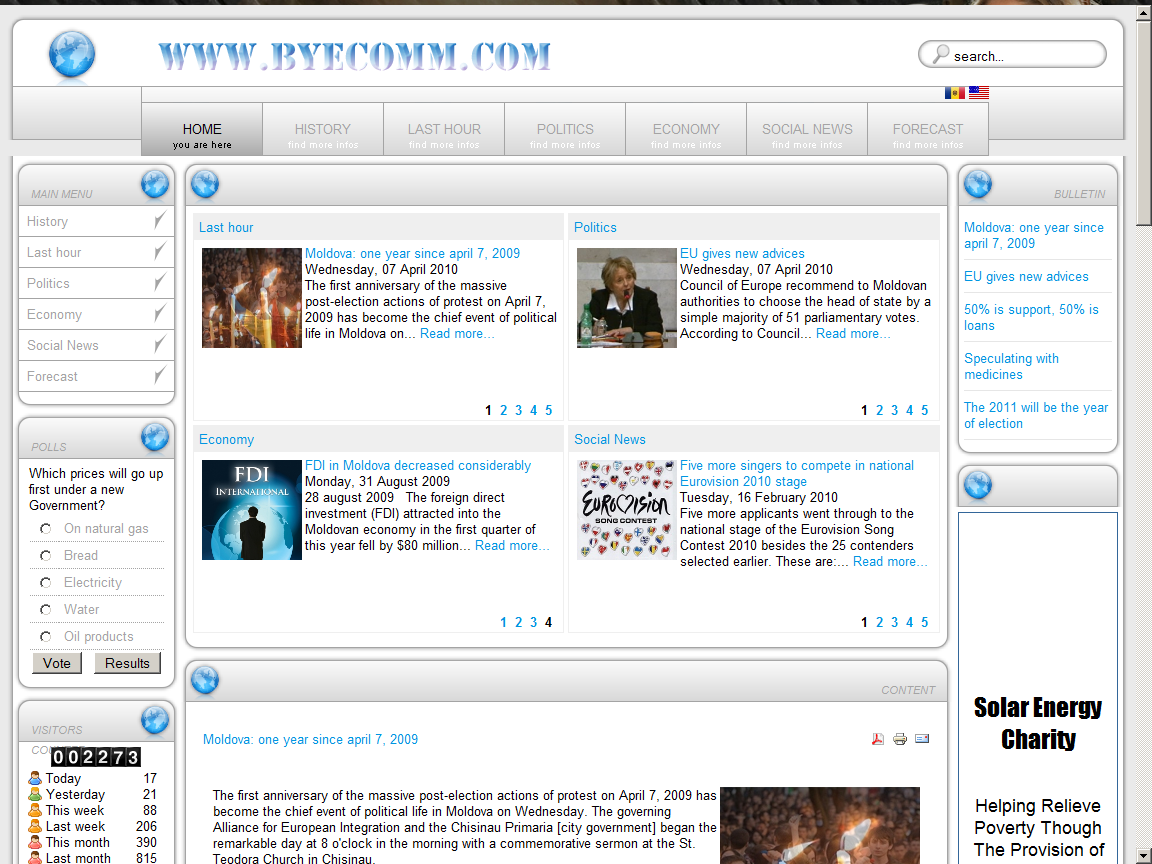Open the FORECAST section
The width and height of the screenshot is (1152, 864).
click(928, 128)
